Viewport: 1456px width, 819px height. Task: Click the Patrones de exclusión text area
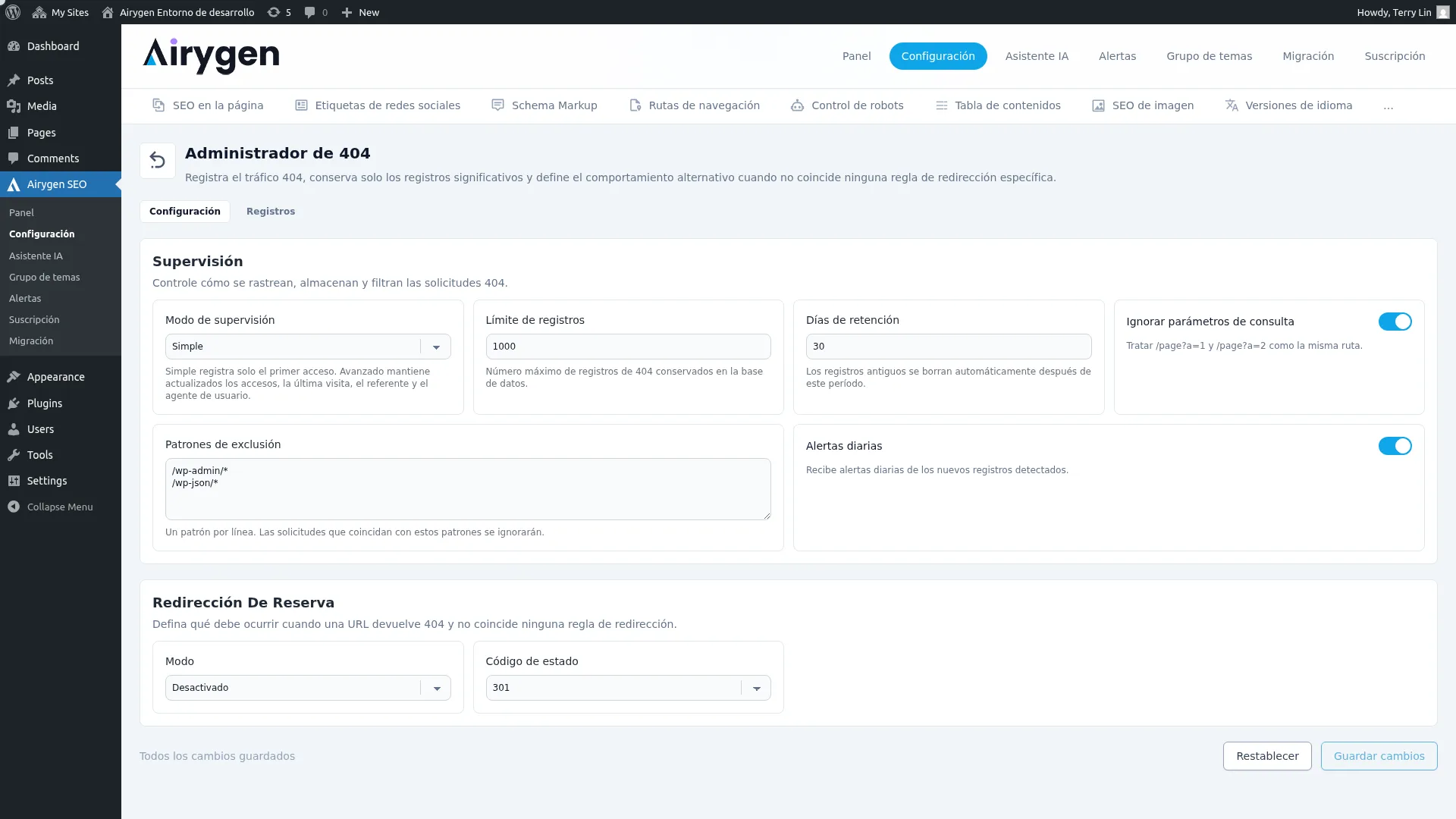[468, 489]
